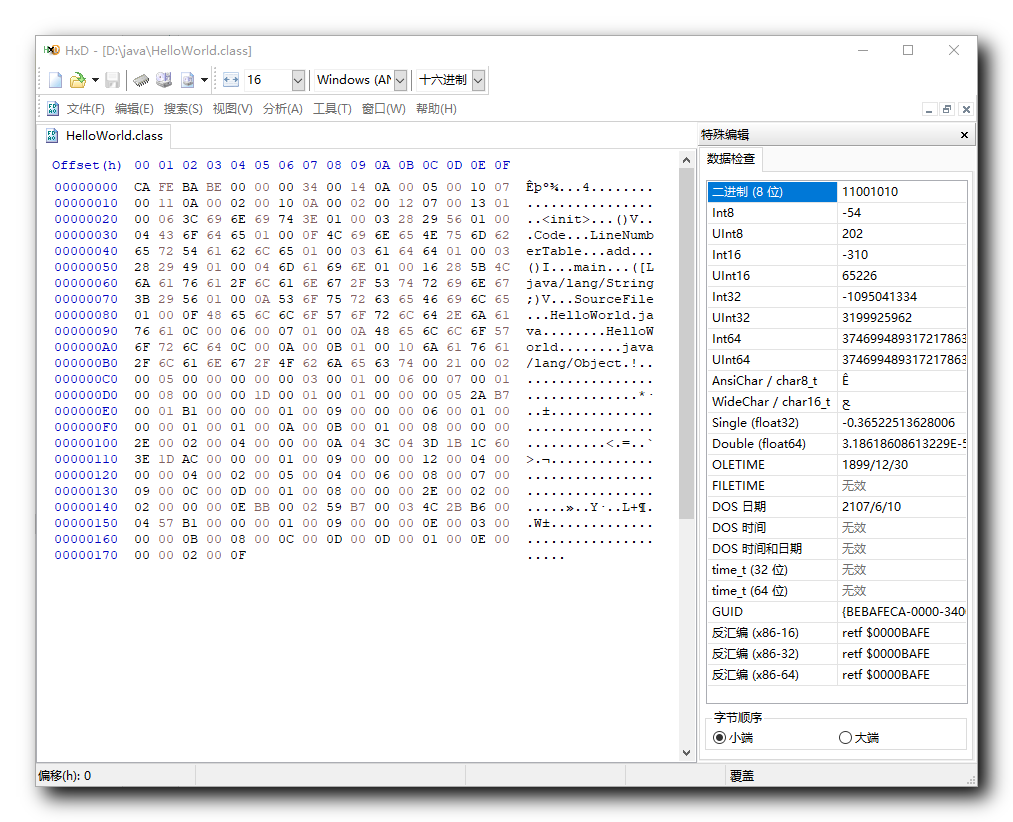Click offset 00000170 in the hex view
The image size is (1013, 822).
(x=86, y=555)
